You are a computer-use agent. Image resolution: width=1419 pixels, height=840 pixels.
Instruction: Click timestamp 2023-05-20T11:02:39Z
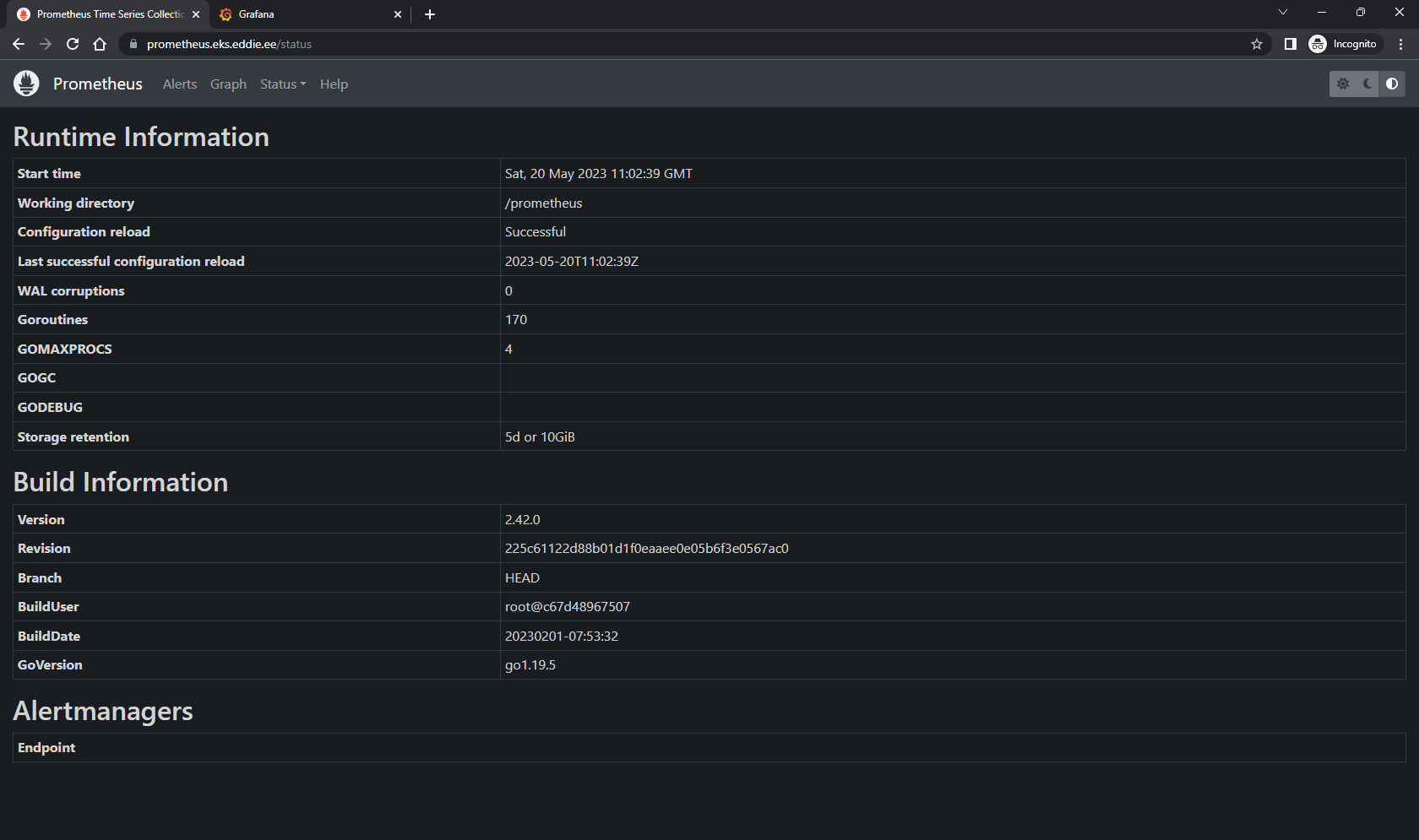pos(572,262)
